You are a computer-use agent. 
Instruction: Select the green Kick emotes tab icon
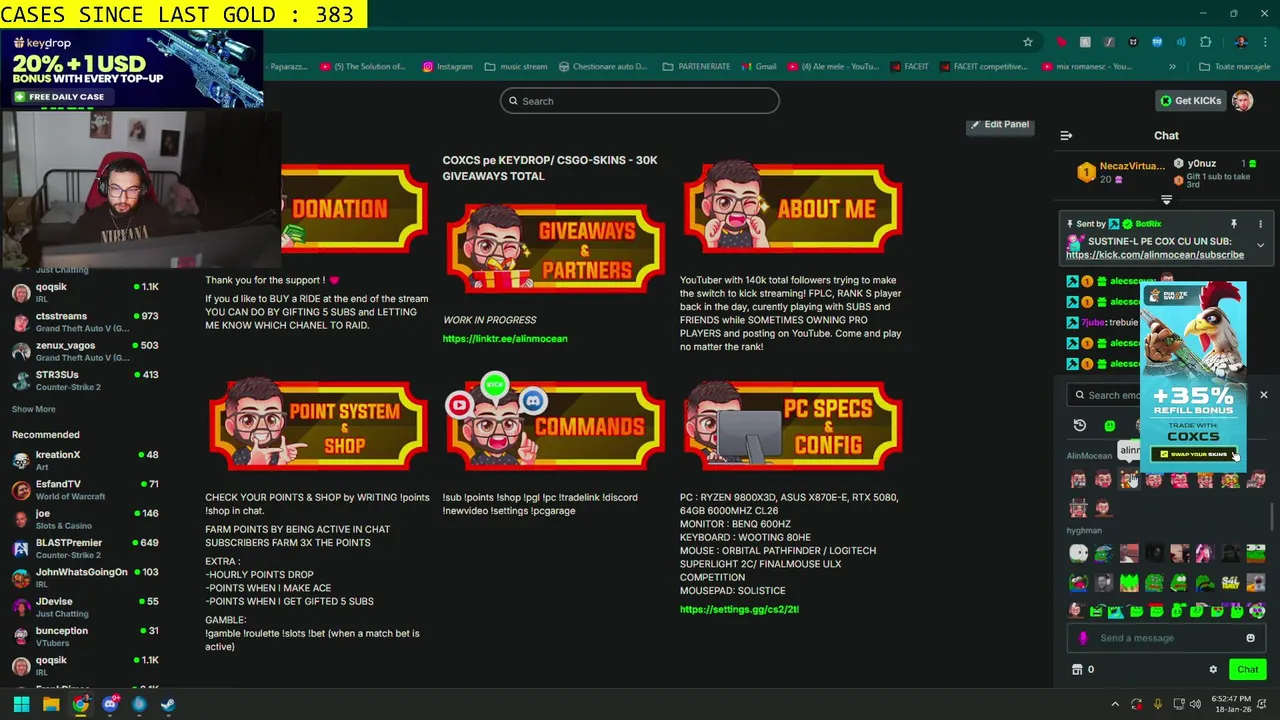pos(1109,426)
